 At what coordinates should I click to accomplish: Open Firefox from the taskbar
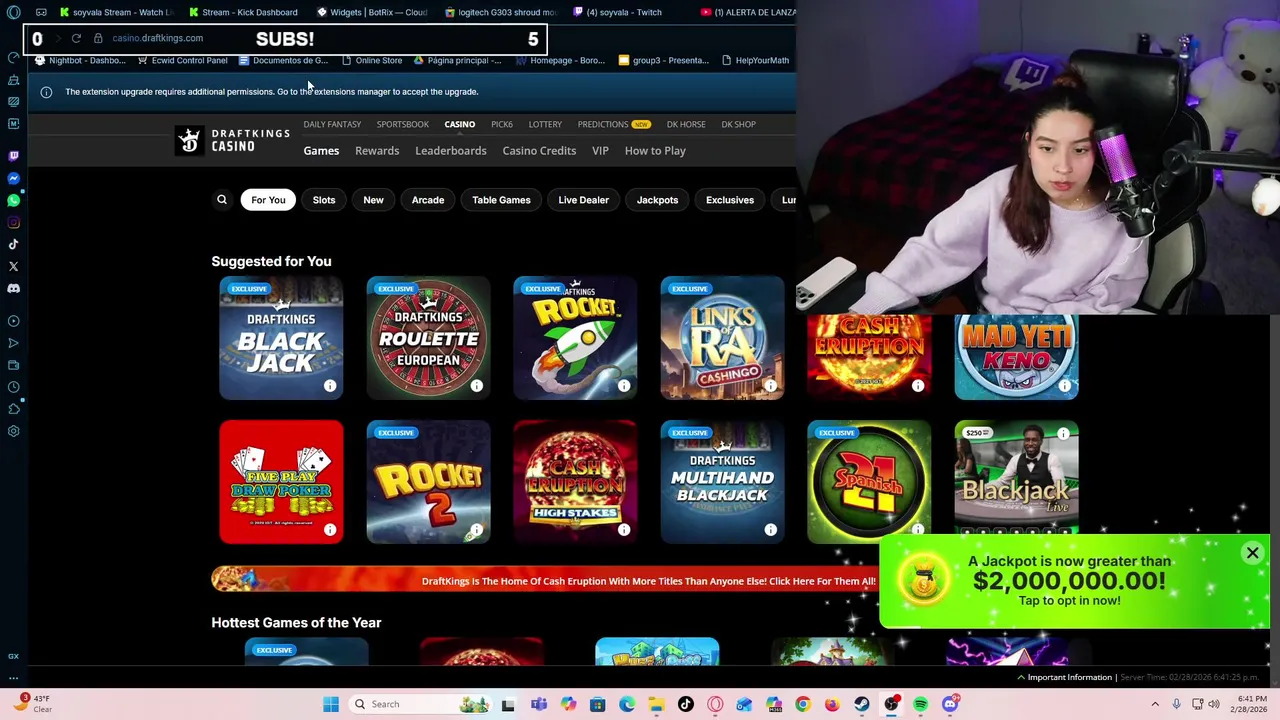coord(832,704)
